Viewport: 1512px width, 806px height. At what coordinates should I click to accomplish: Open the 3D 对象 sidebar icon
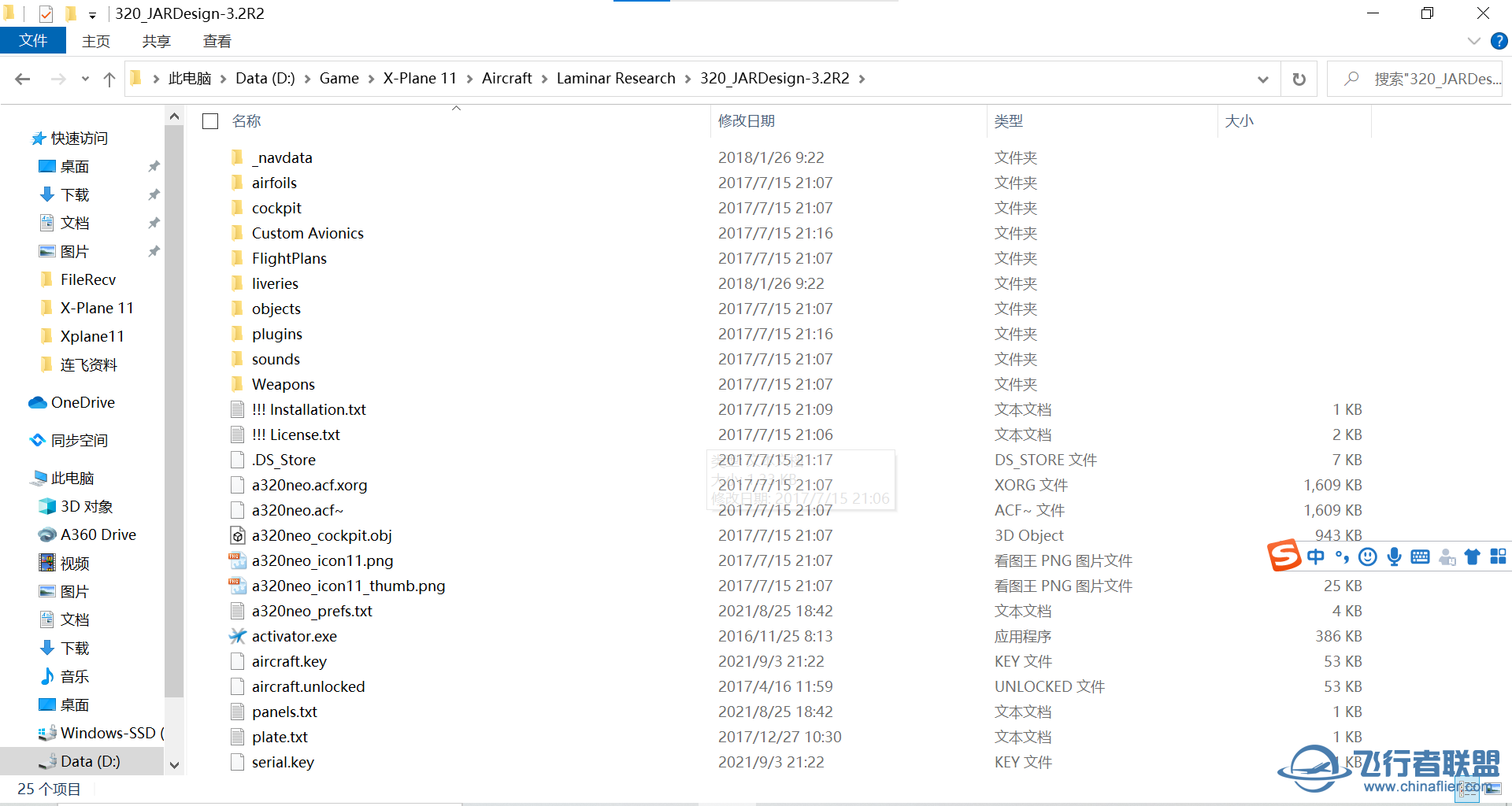tap(47, 506)
